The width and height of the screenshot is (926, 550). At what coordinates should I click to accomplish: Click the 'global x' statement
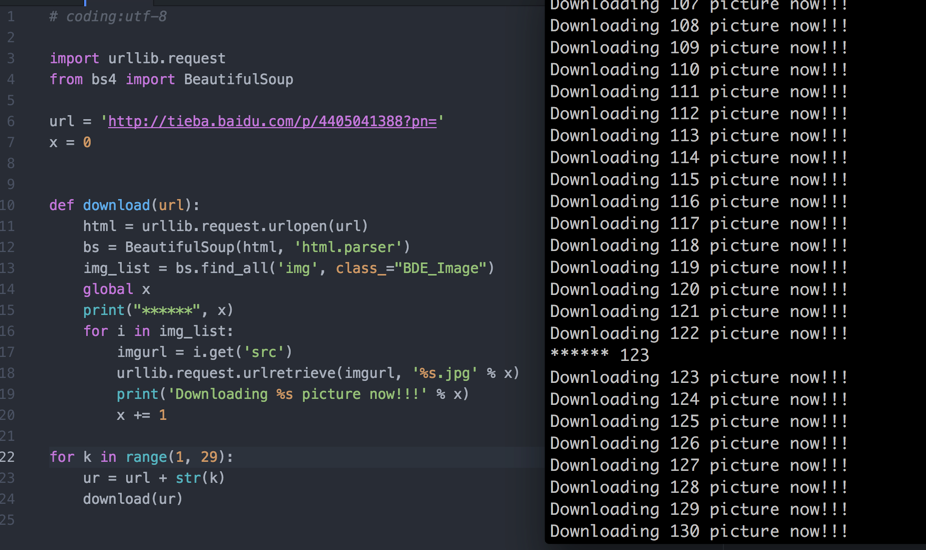tap(116, 289)
